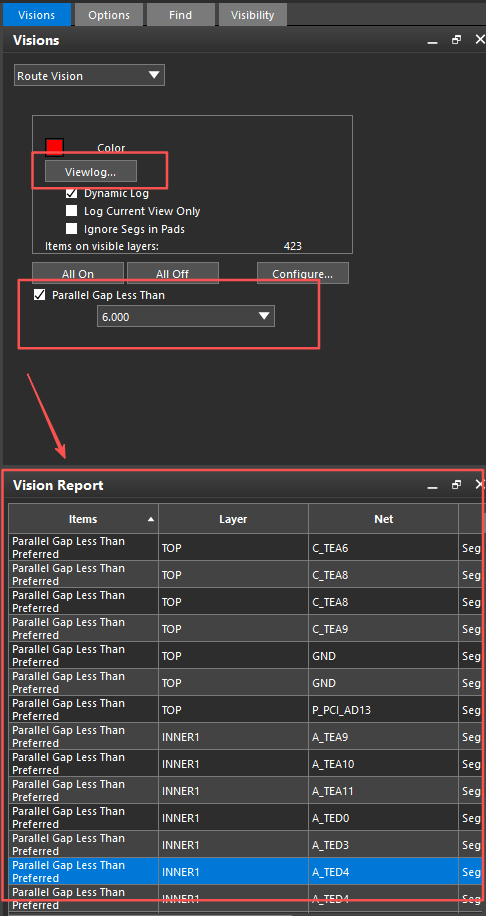Float the Visions panel window
Screen dimensions: 486x916
[457, 40]
